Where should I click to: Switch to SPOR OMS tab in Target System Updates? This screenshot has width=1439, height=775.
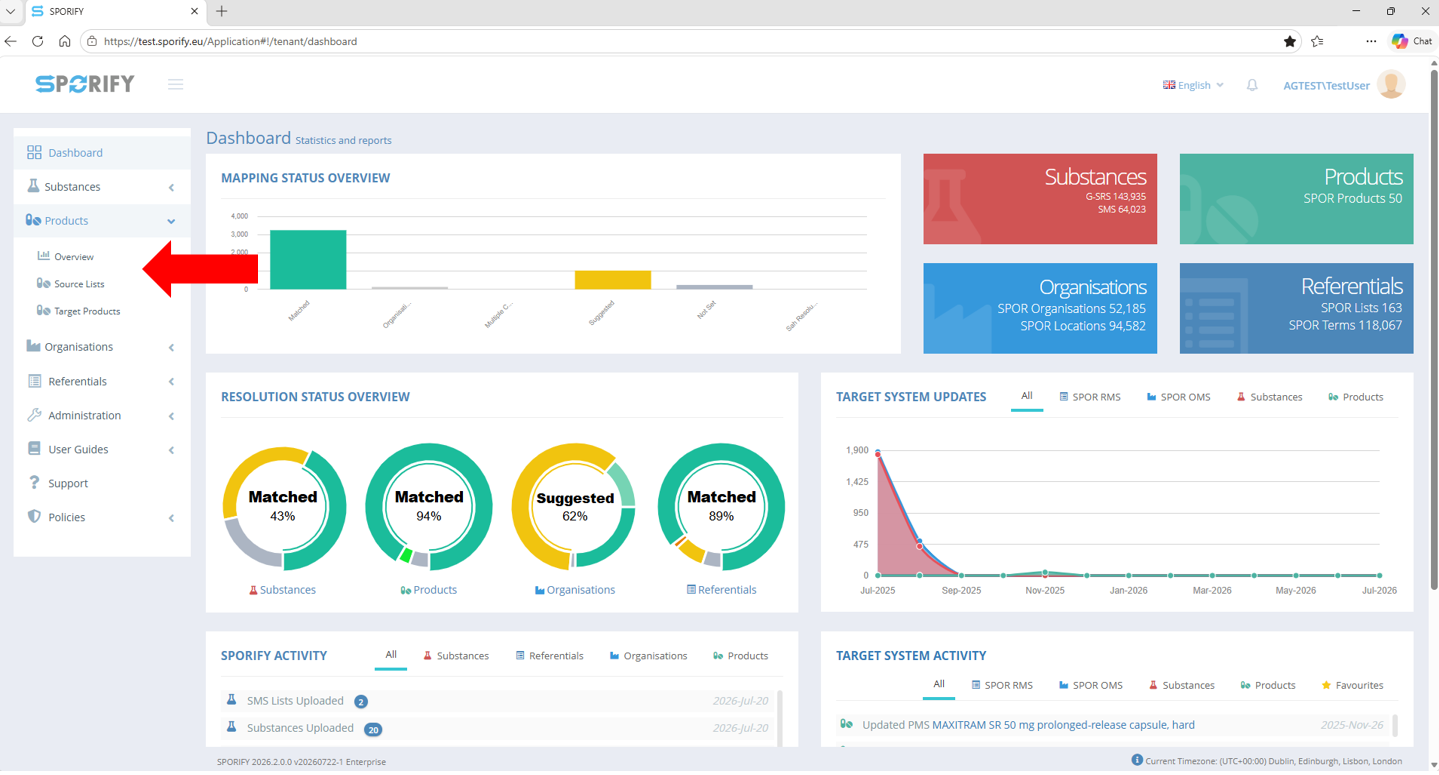pos(1178,397)
